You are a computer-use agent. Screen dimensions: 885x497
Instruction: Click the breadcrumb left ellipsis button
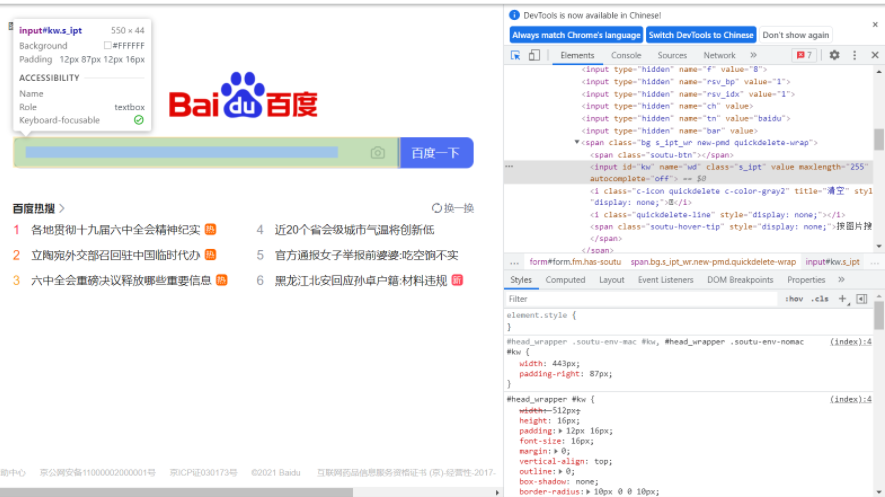(514, 262)
